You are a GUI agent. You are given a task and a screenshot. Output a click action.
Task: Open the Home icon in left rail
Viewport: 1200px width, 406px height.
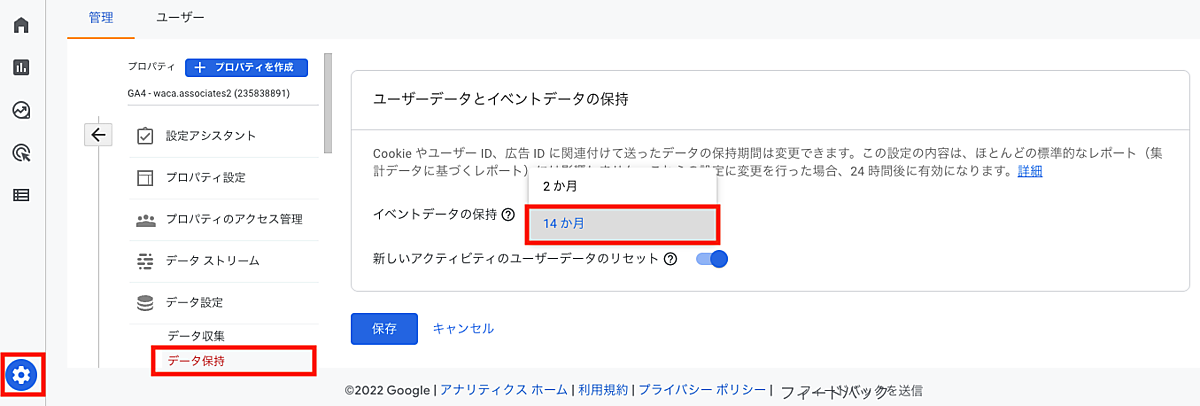pos(21,24)
